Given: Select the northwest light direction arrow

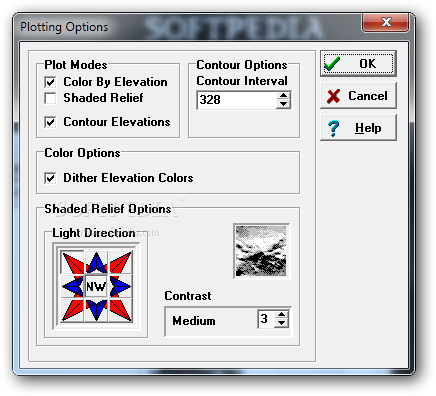Looking at the screenshot, I should [73, 263].
